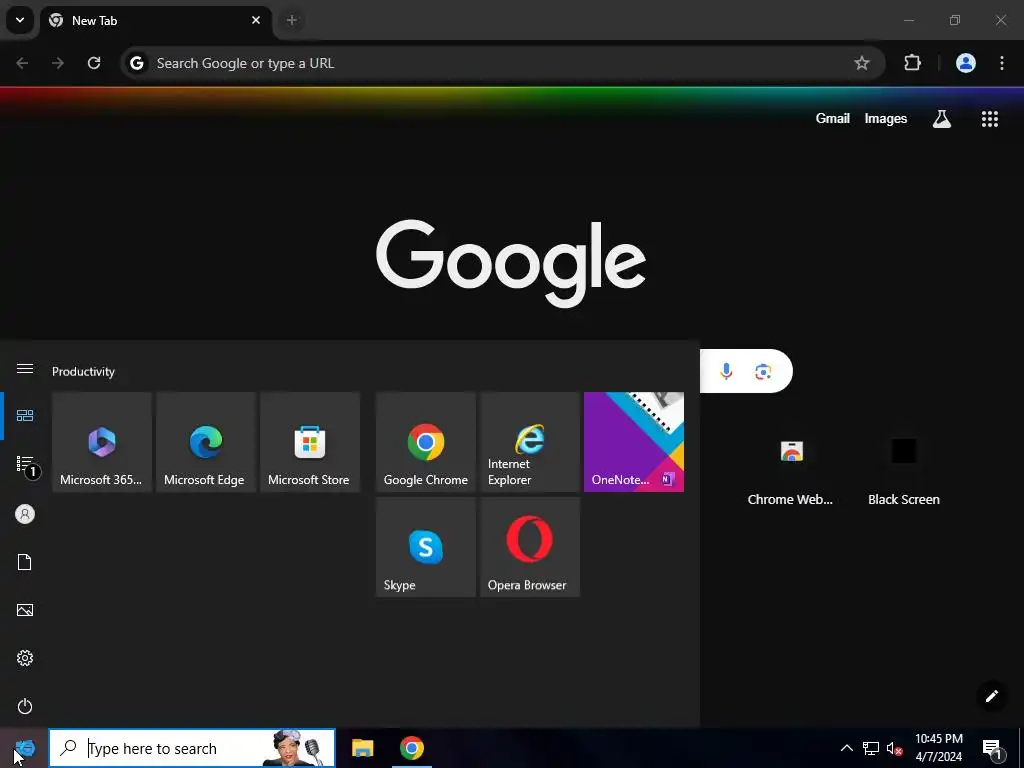Image resolution: width=1024 pixels, height=768 pixels.
Task: Launch Microsoft Edge tile
Action: (206, 442)
